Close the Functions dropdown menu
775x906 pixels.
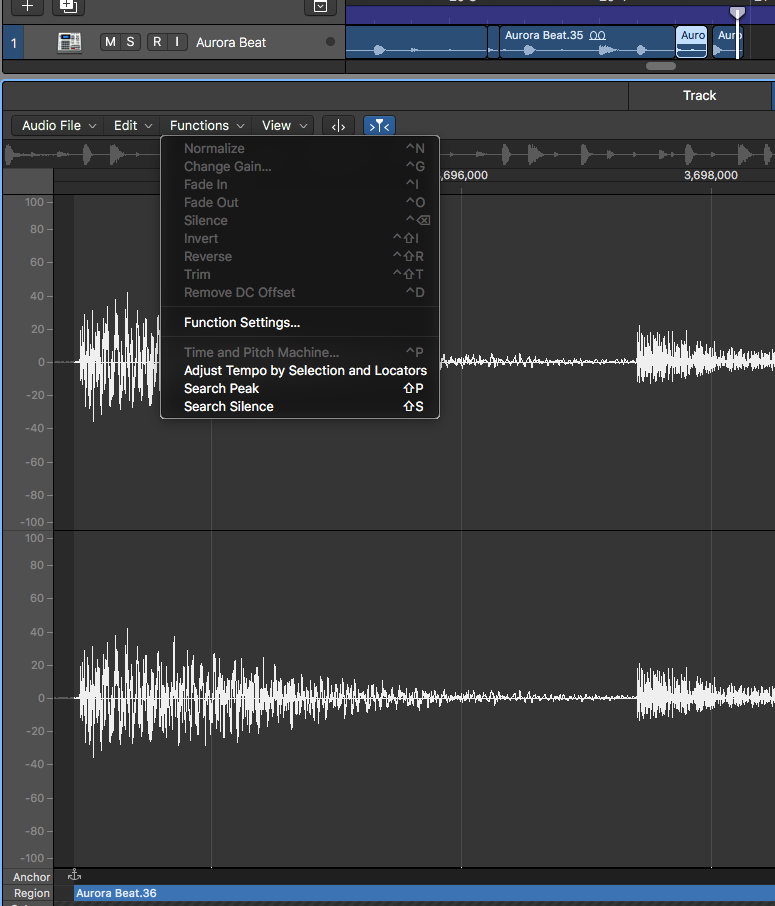pos(206,125)
